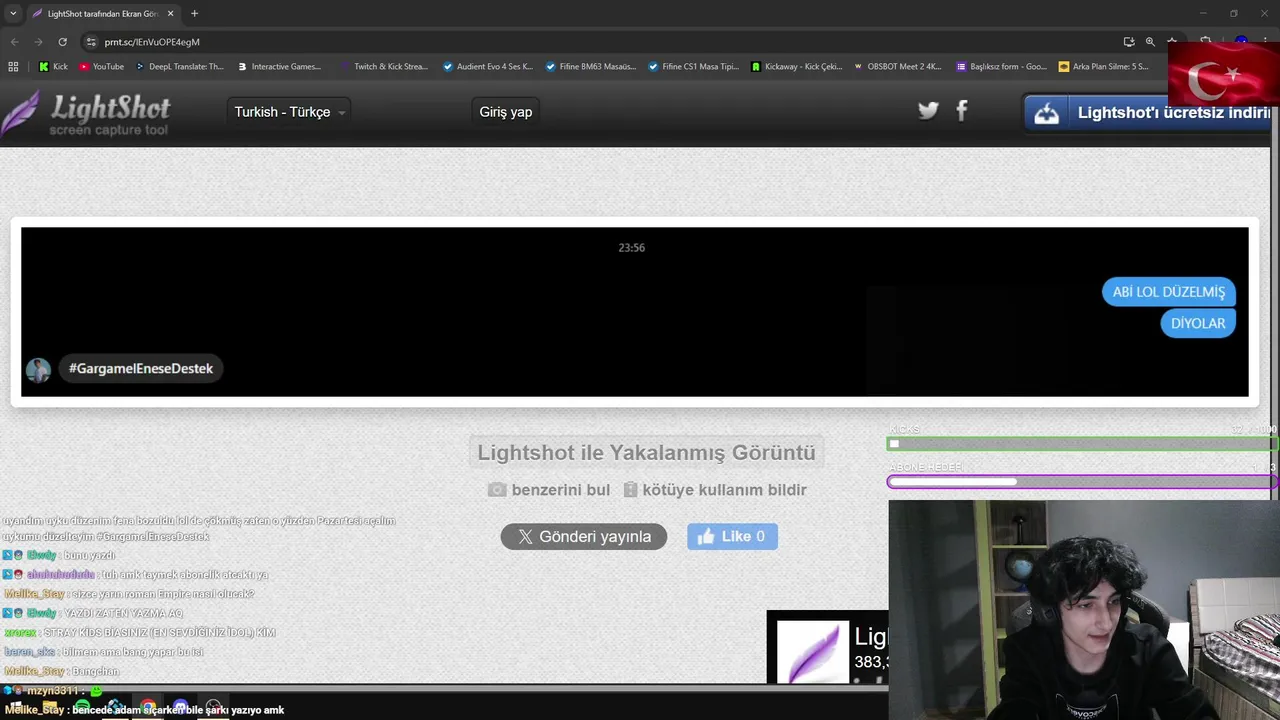Open the tab search dropdown arrow
This screenshot has height=720, width=1280.
point(13,14)
